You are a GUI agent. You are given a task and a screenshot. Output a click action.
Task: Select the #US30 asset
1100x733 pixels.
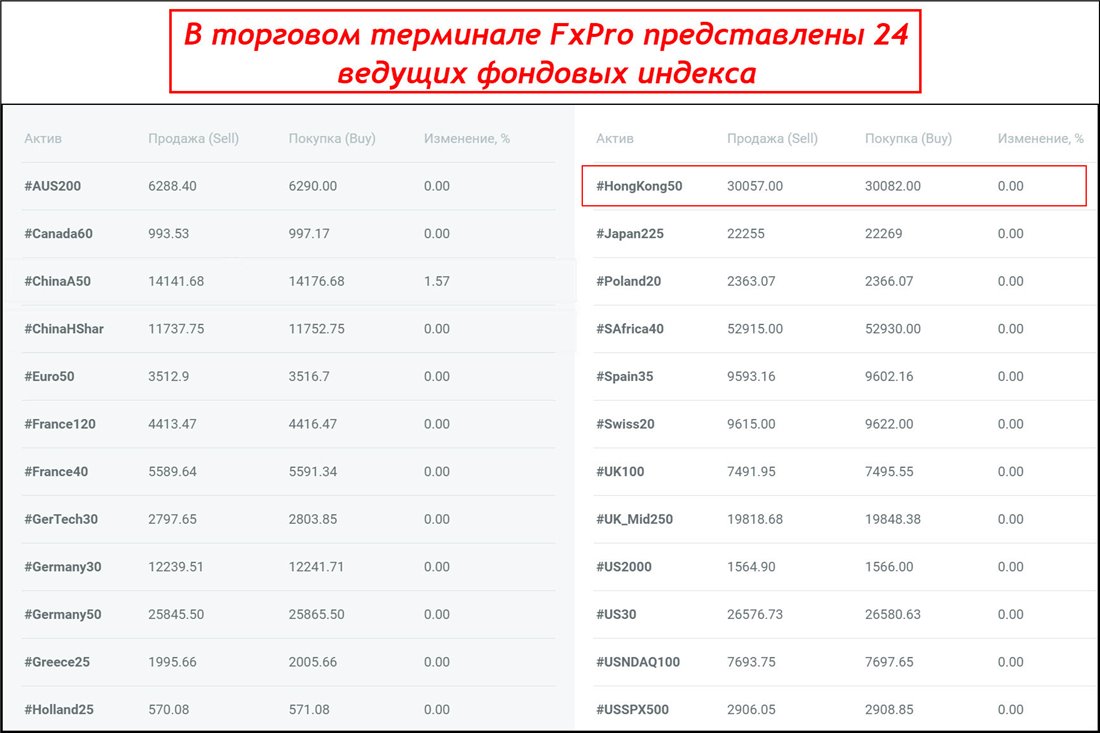616,614
